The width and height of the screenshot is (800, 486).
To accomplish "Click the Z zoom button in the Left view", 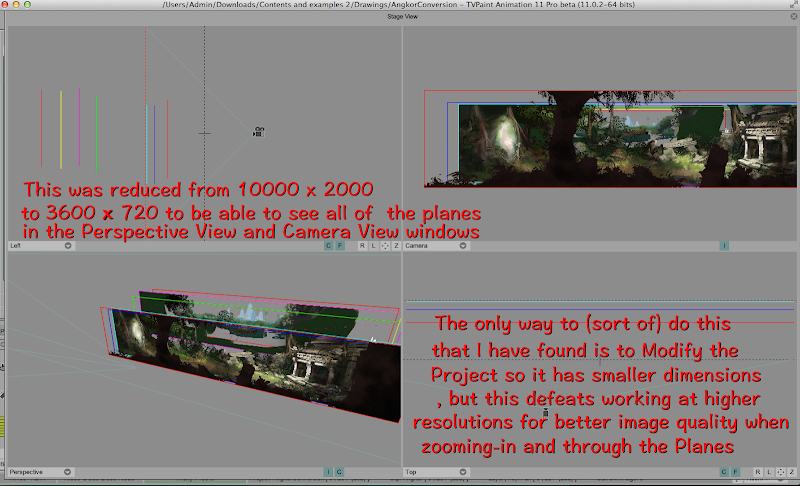I will (396, 246).
